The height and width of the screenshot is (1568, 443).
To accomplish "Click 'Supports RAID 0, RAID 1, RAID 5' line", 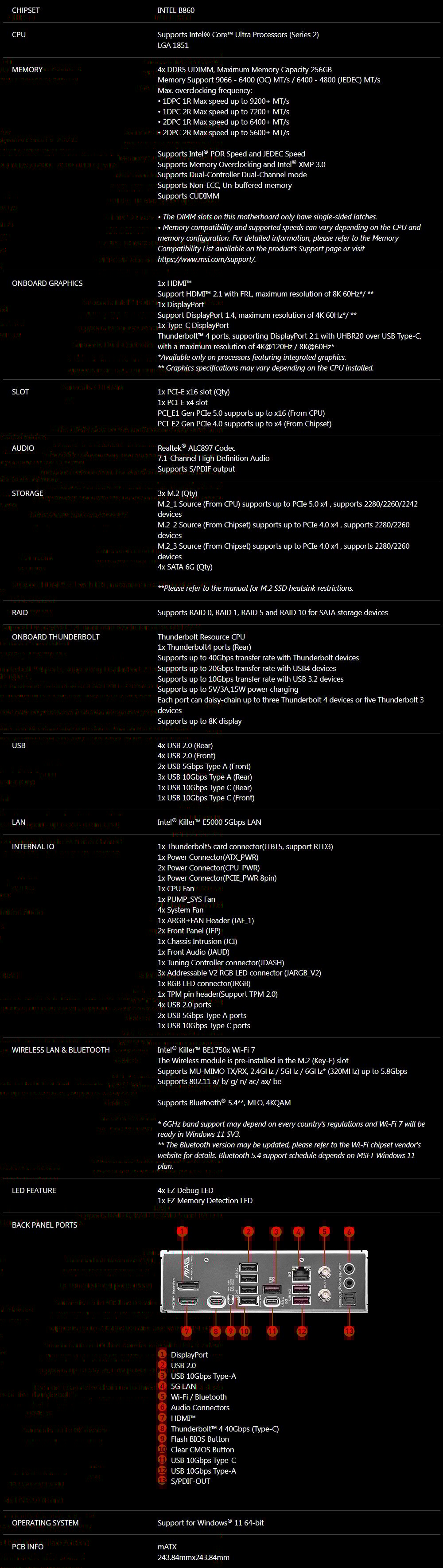I will 272,613.
